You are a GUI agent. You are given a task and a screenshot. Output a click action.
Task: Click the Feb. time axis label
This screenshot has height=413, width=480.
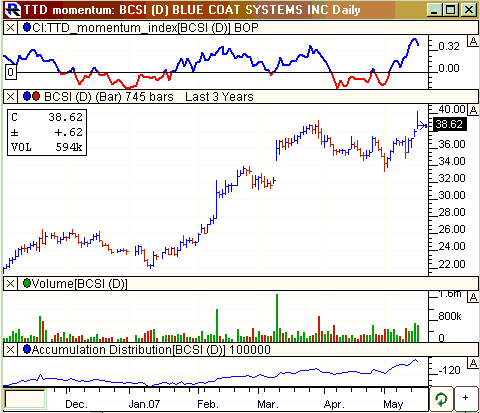[208, 404]
